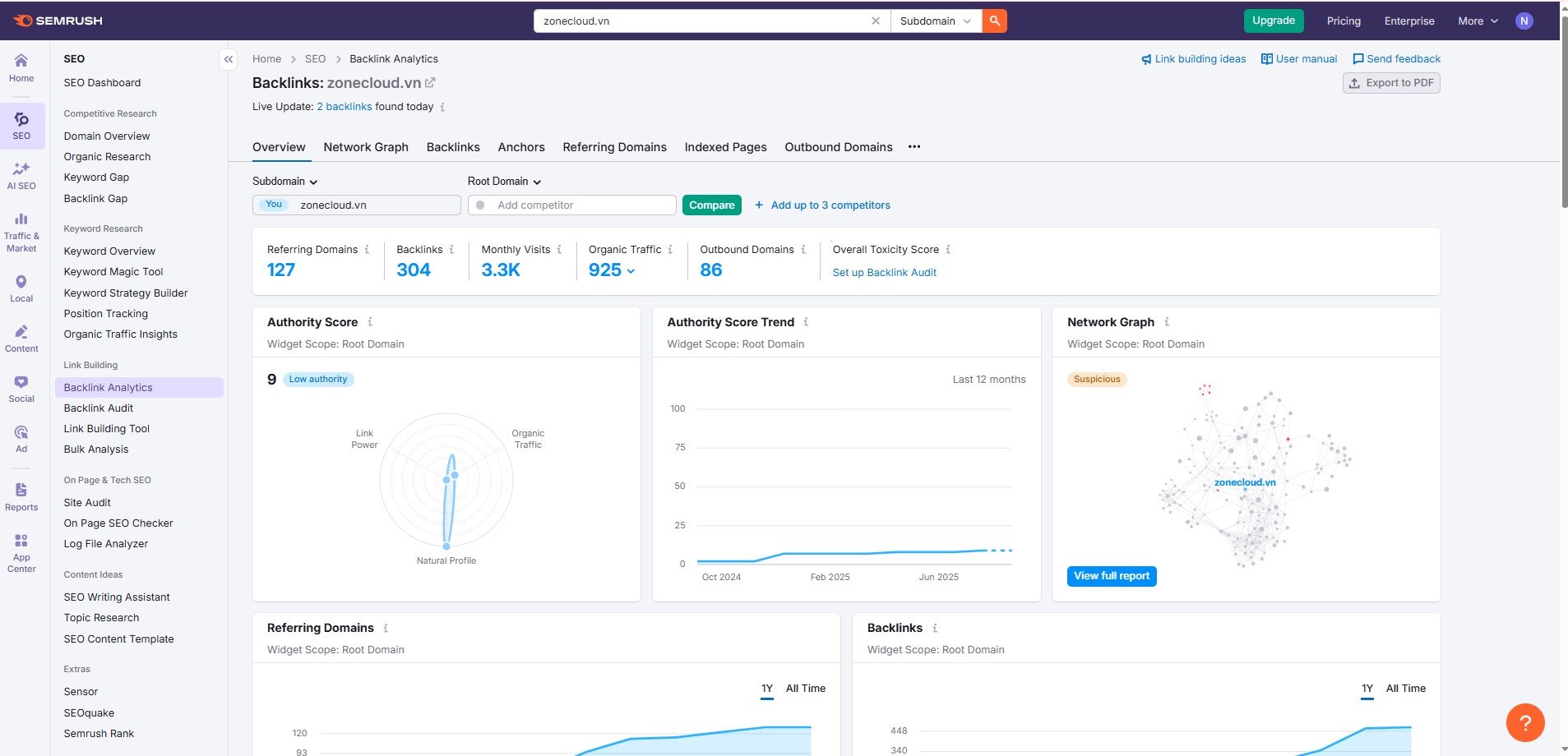Open Root Domain scope dropdown
This screenshot has height=756, width=1568.
pos(504,181)
